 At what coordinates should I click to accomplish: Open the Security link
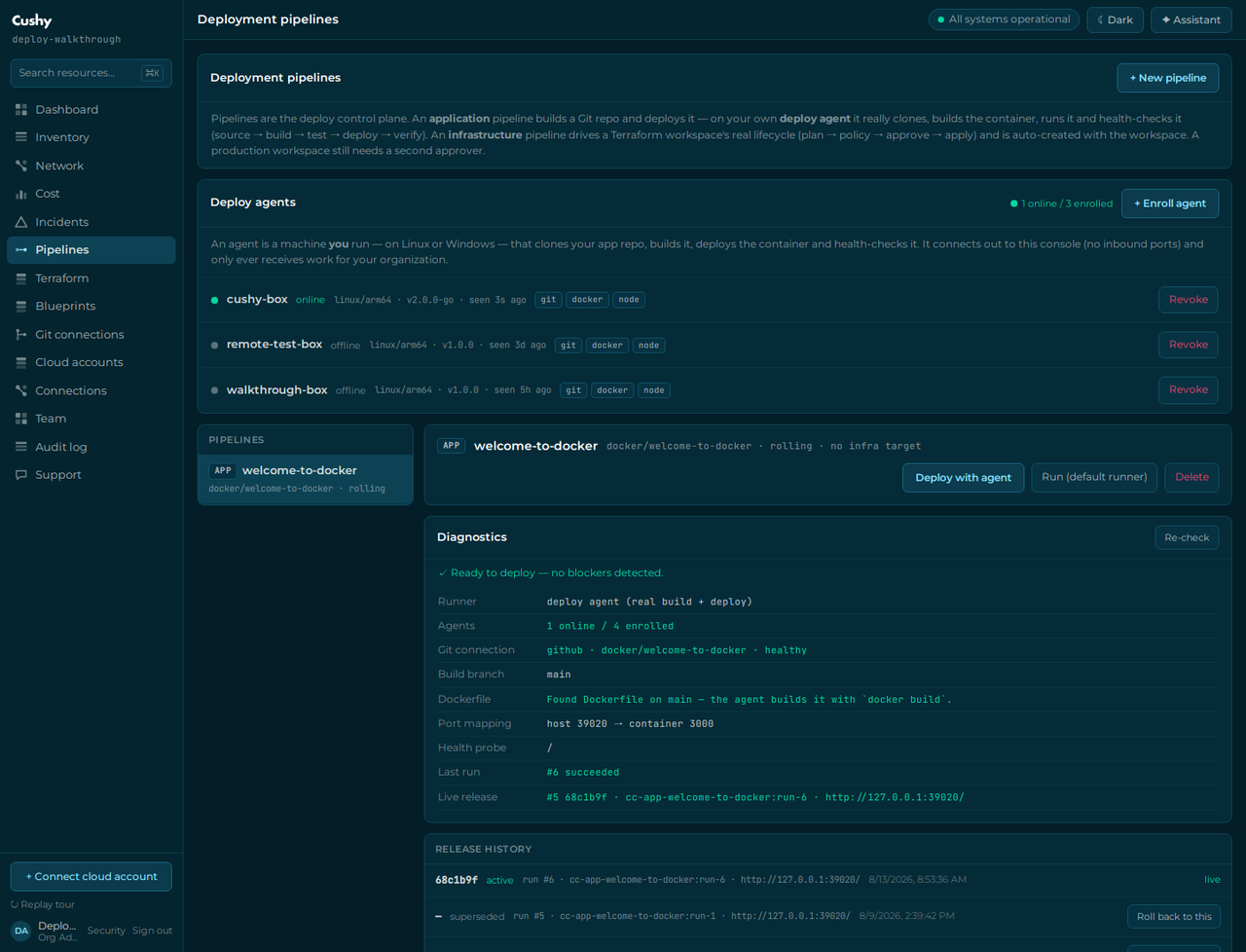pyautogui.click(x=106, y=931)
